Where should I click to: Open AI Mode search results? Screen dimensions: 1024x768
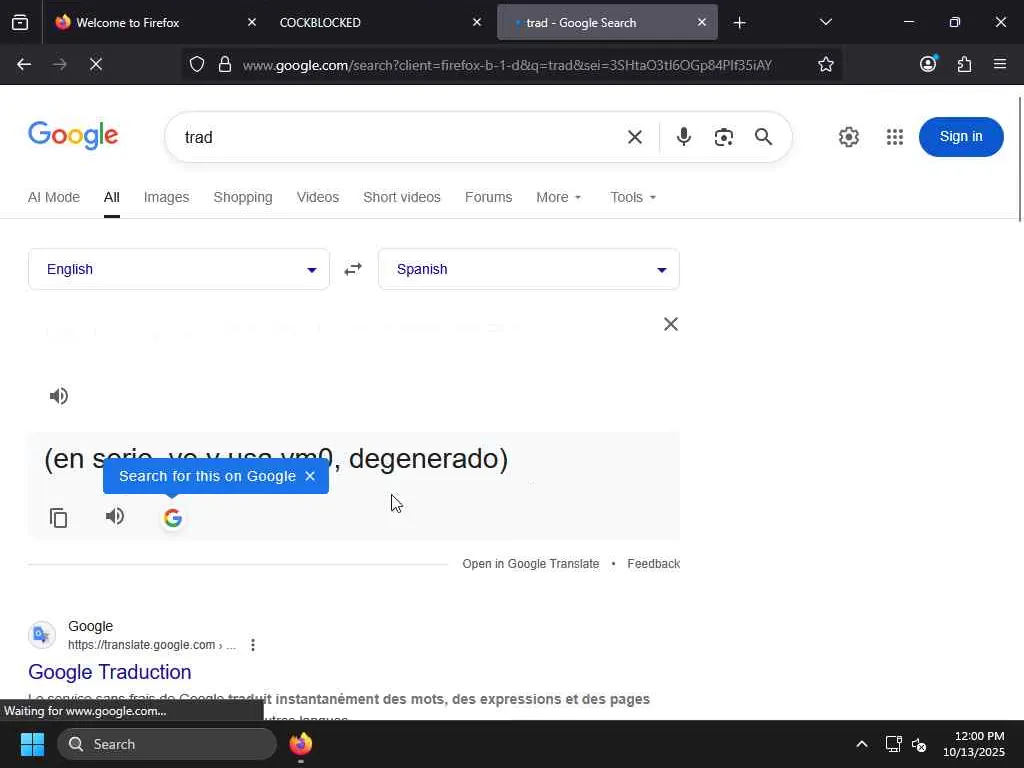click(x=54, y=197)
